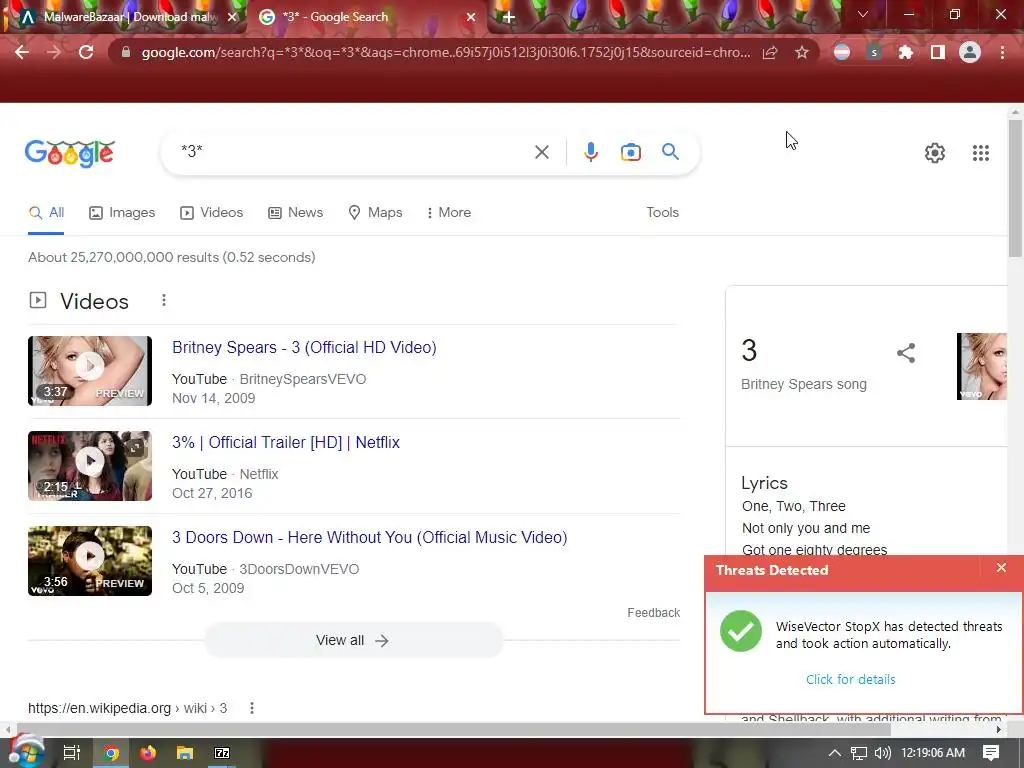Reload the current page
Screen dimensions: 1024x768
coord(86,52)
